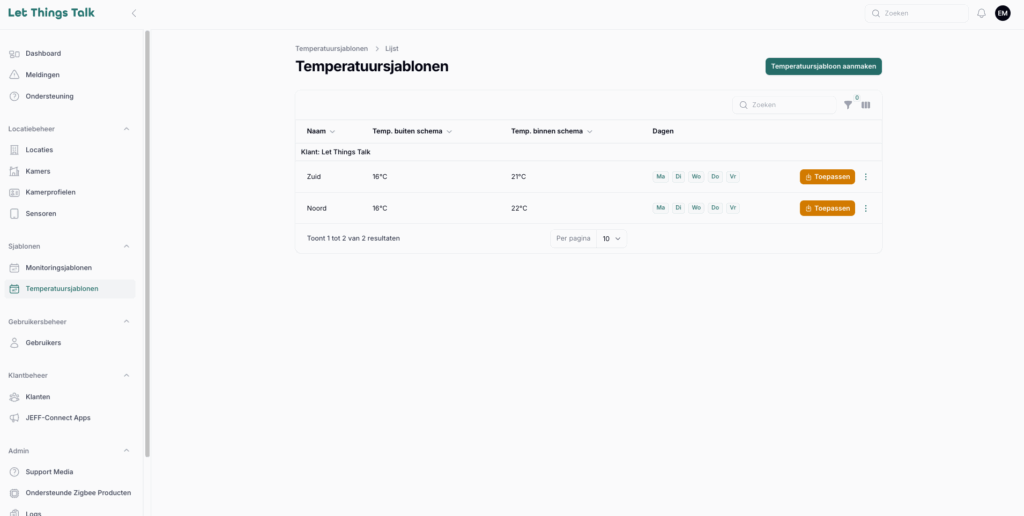1024x516 pixels.
Task: Open Dashboard from the sidebar
Action: (x=43, y=53)
